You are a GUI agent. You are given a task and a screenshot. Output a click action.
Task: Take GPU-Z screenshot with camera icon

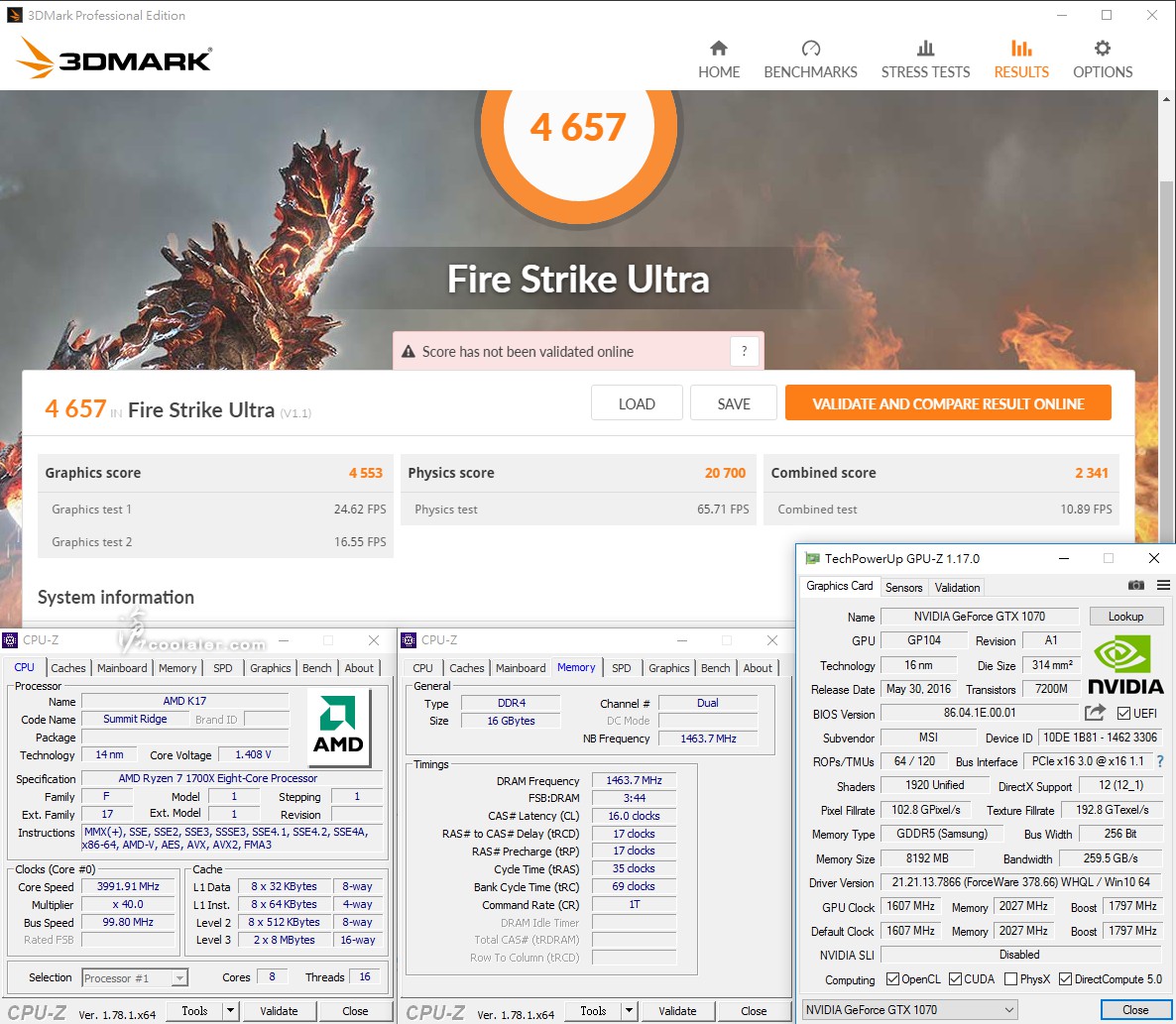[x=1136, y=585]
